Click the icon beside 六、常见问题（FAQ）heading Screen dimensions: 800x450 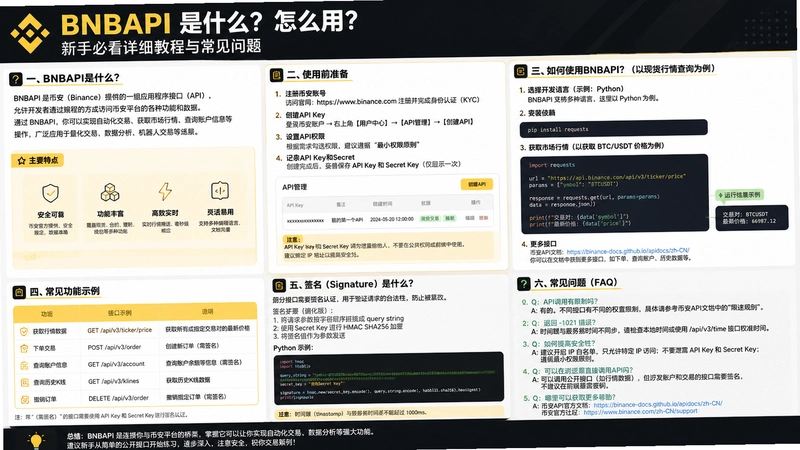click(523, 284)
